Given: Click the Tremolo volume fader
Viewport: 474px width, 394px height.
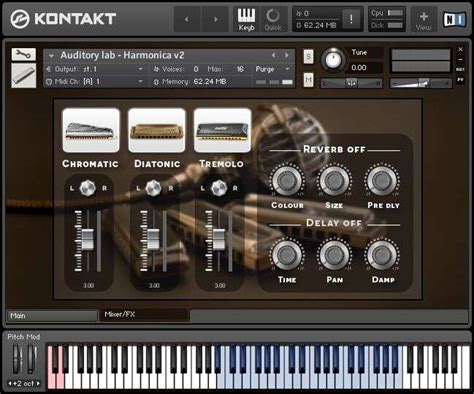Looking at the screenshot, I should 219,239.
